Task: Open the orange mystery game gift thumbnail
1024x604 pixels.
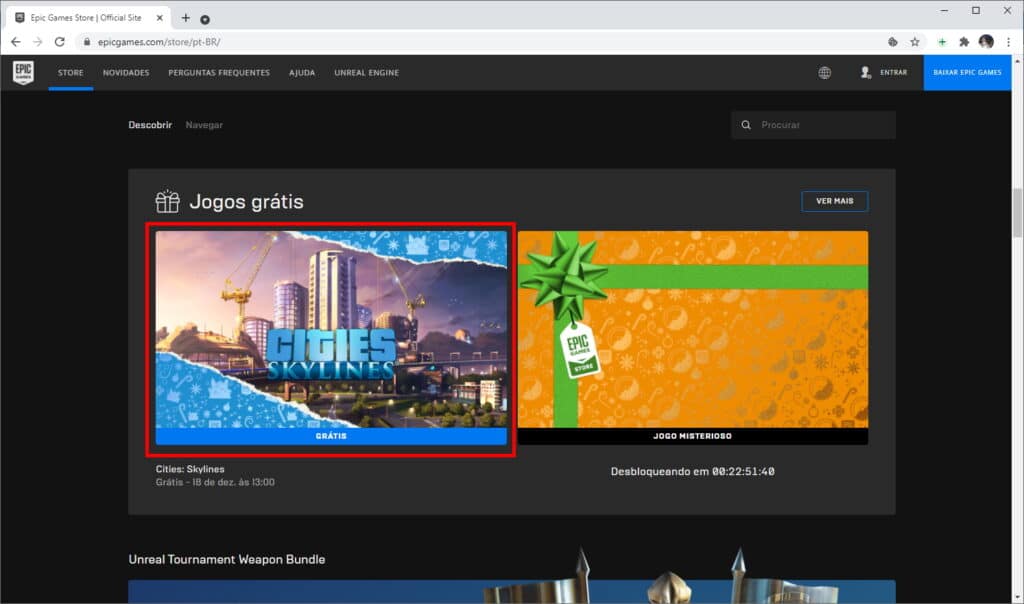Action: tap(693, 329)
